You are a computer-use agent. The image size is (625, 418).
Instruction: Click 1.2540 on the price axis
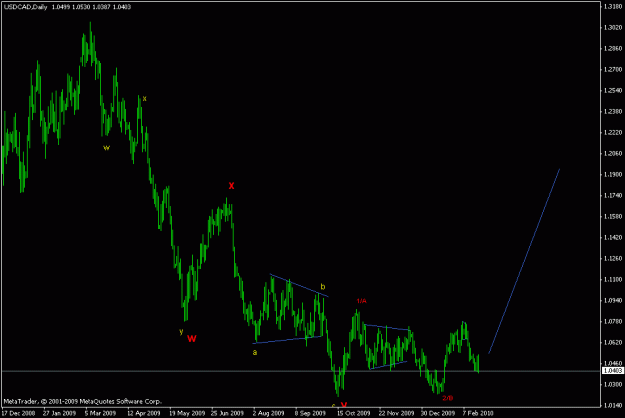[x=613, y=90]
